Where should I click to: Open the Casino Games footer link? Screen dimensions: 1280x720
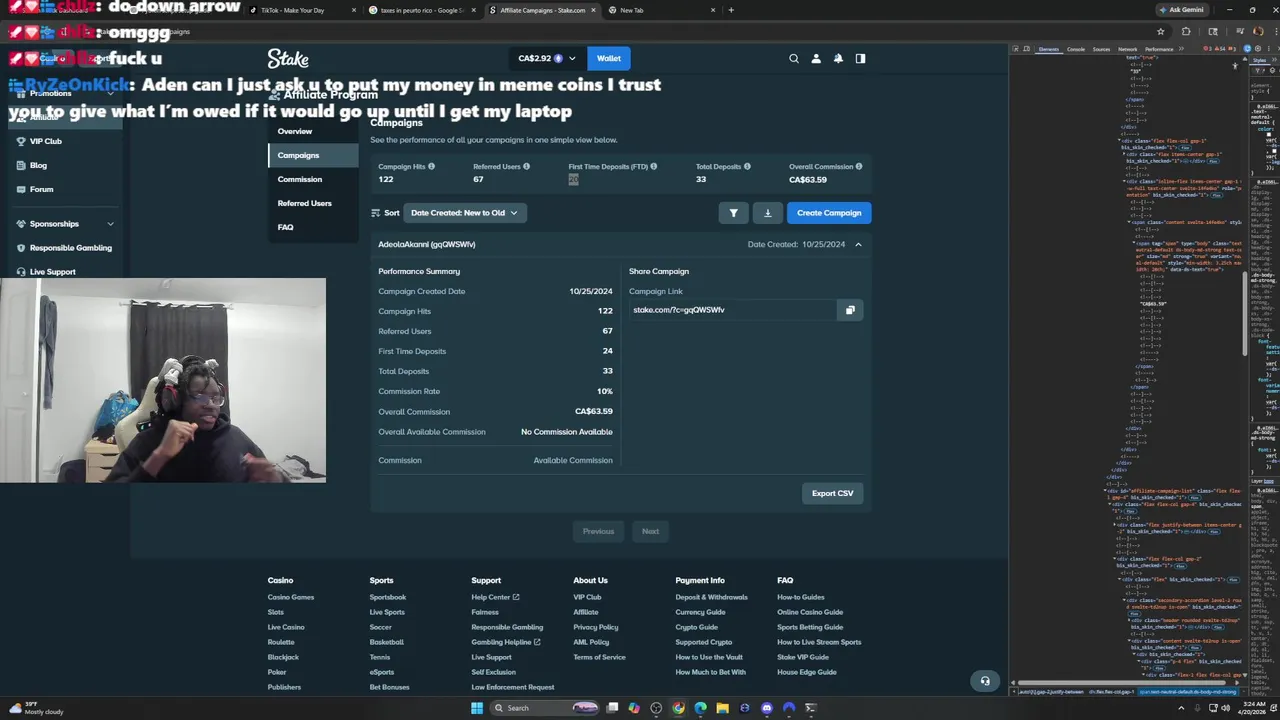pyautogui.click(x=291, y=597)
